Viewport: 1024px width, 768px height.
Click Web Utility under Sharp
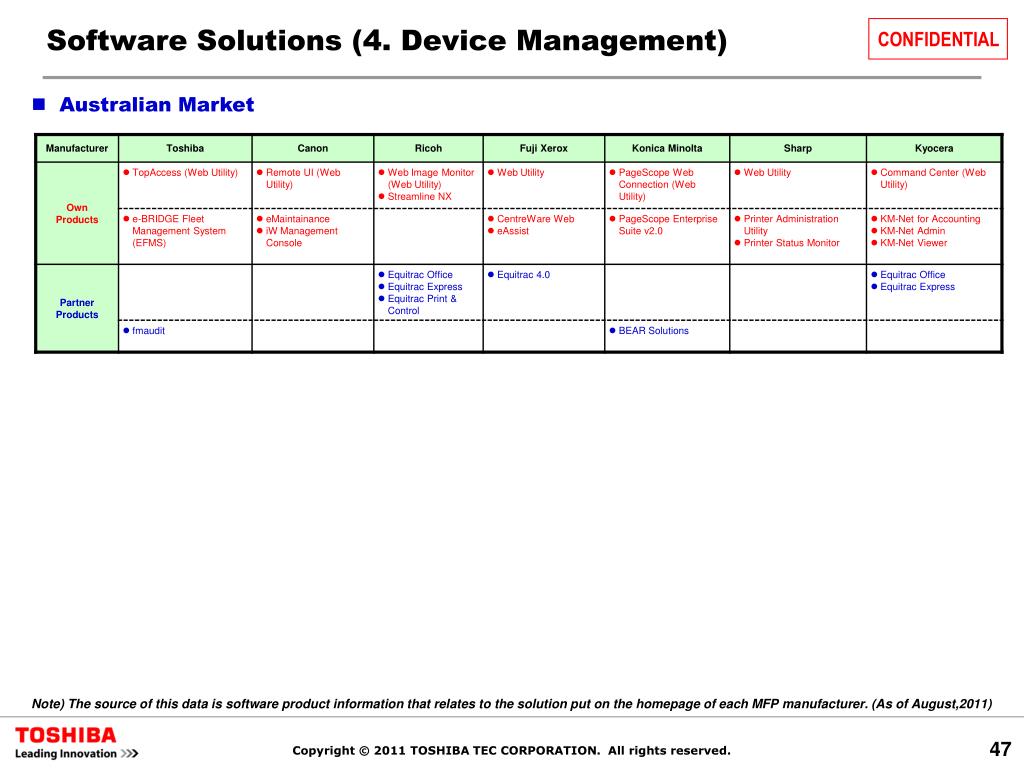point(767,172)
